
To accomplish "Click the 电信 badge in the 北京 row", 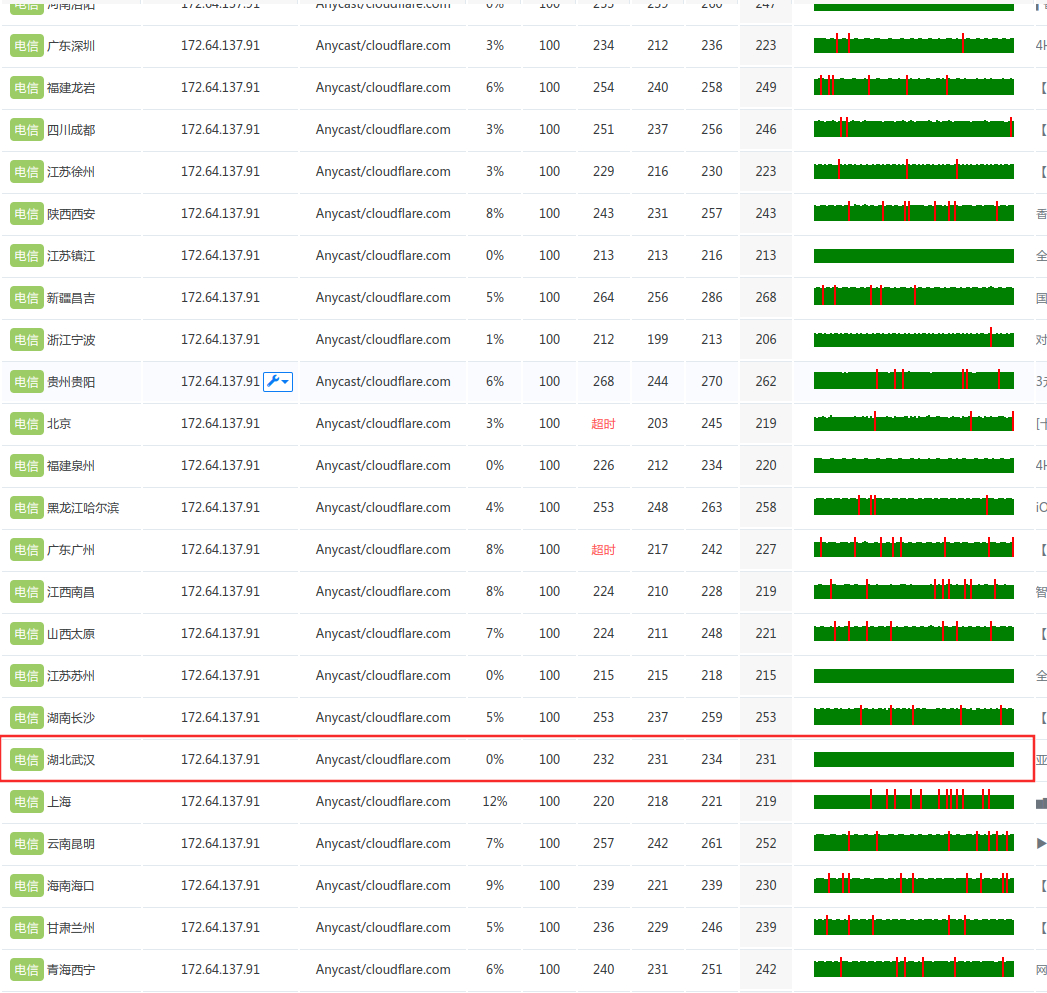I will click(x=26, y=423).
